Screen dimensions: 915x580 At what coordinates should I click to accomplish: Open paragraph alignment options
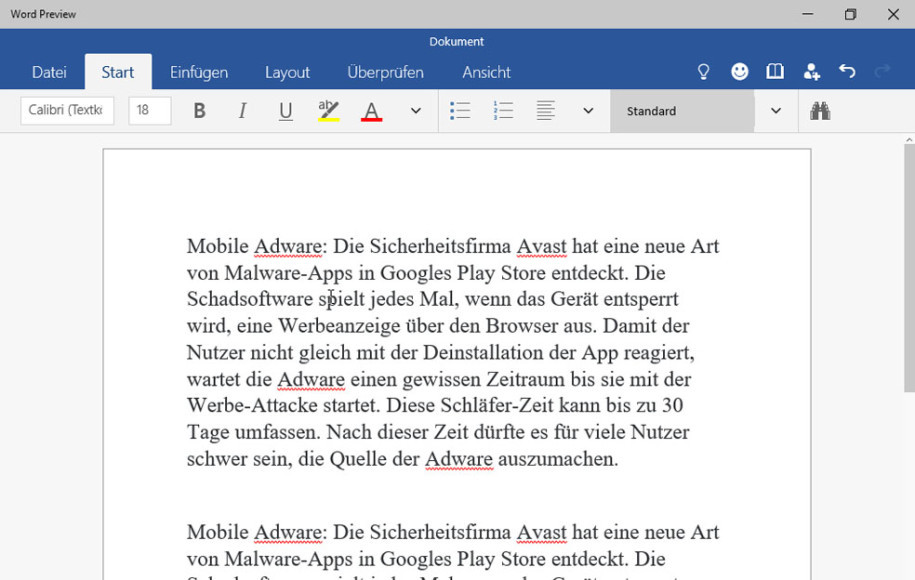pyautogui.click(x=546, y=110)
